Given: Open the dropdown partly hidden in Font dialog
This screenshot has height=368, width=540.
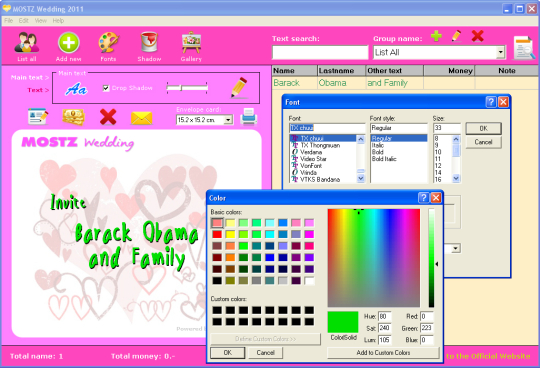Looking at the screenshot, I should tap(456, 248).
